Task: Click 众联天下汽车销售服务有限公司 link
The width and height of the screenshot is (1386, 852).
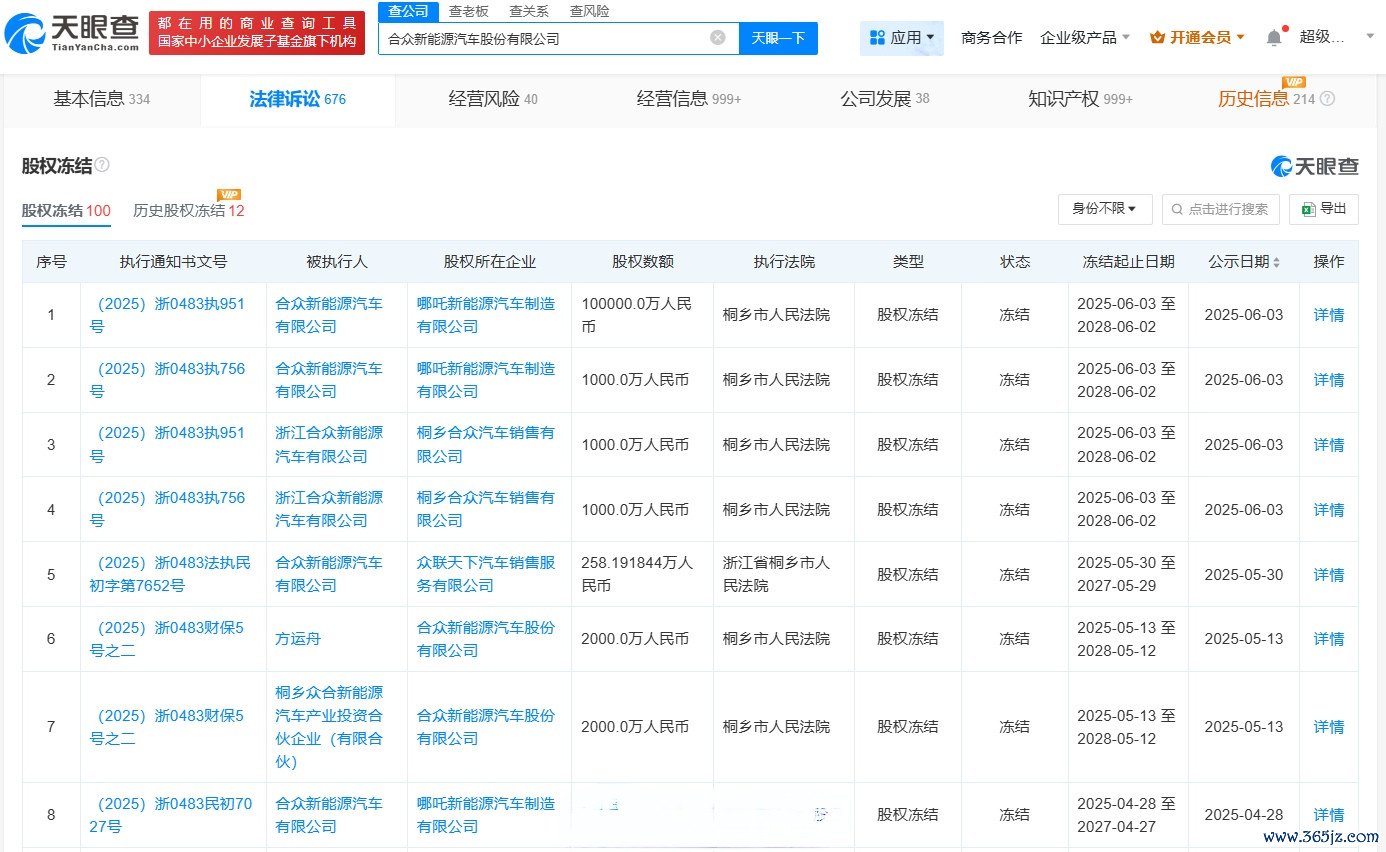Action: [x=486, y=574]
